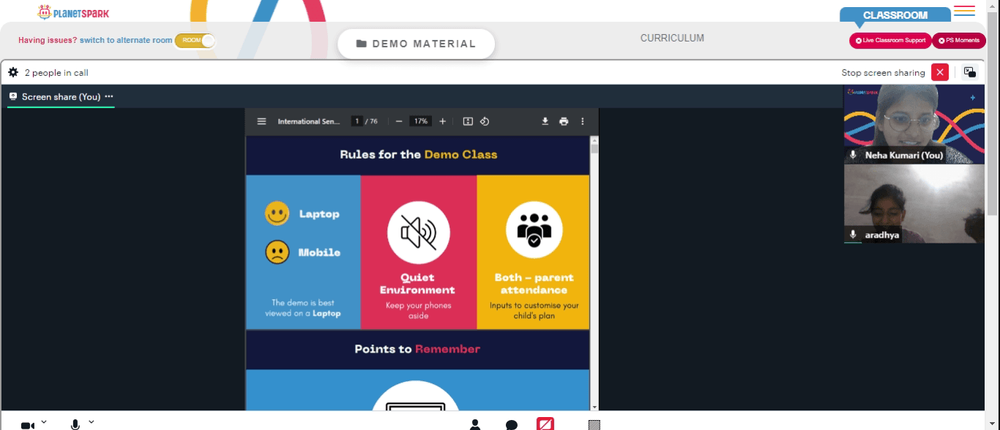
Task: Click the PDF vertical scrollbar thumb
Action: (594, 149)
